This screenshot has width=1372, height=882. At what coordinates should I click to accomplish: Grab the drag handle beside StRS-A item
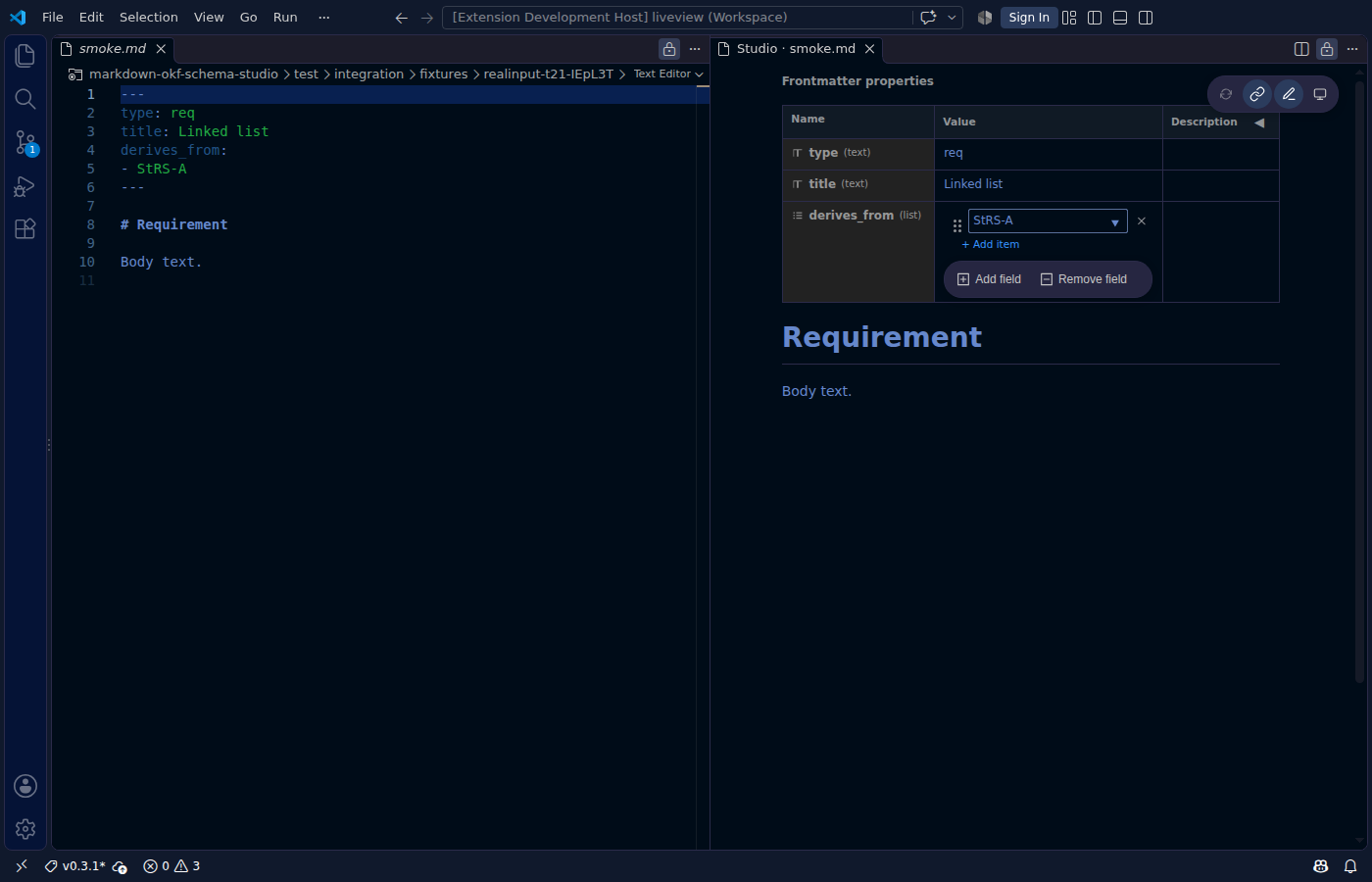point(957,225)
